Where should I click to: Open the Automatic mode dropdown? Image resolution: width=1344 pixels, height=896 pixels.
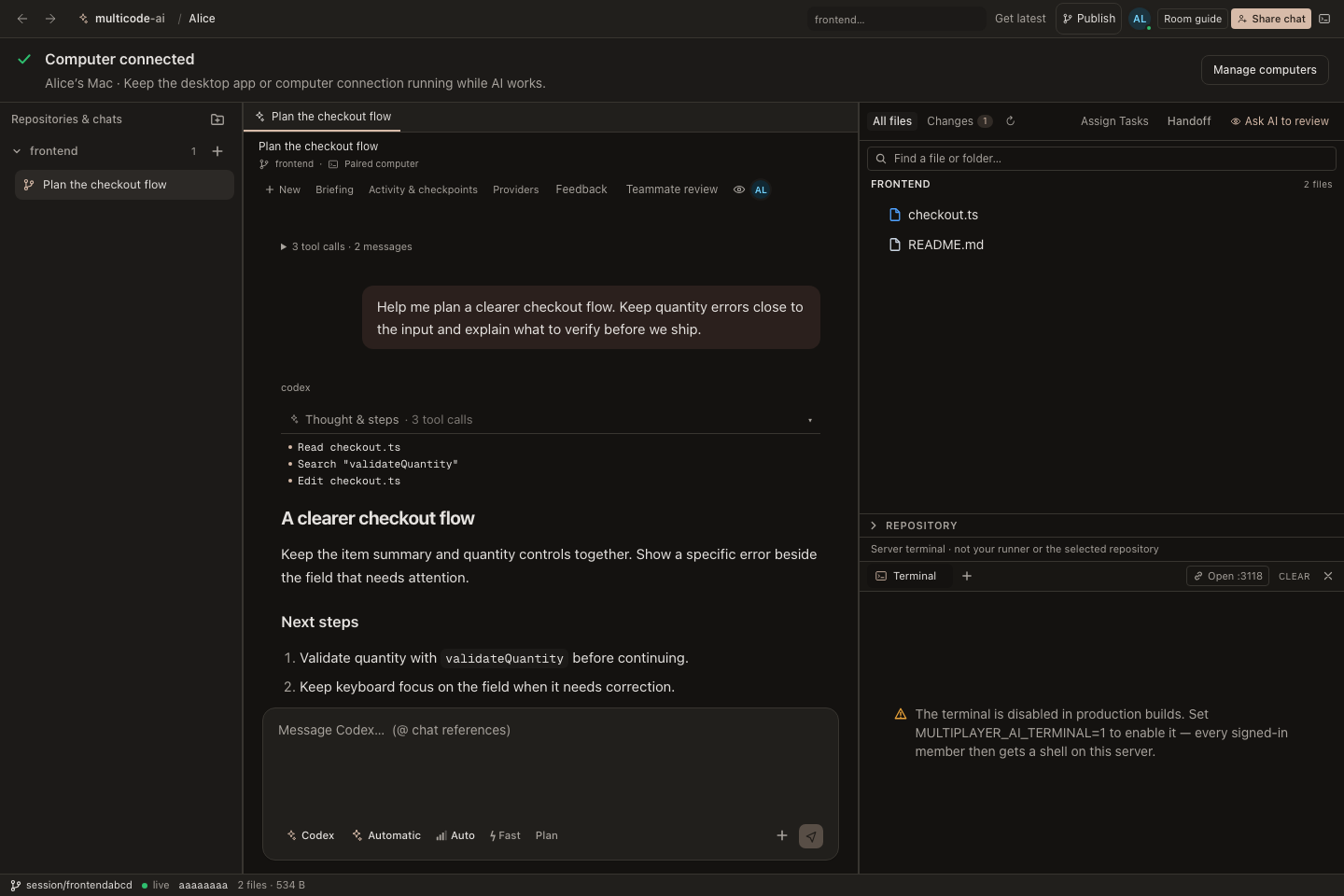pyautogui.click(x=386, y=835)
